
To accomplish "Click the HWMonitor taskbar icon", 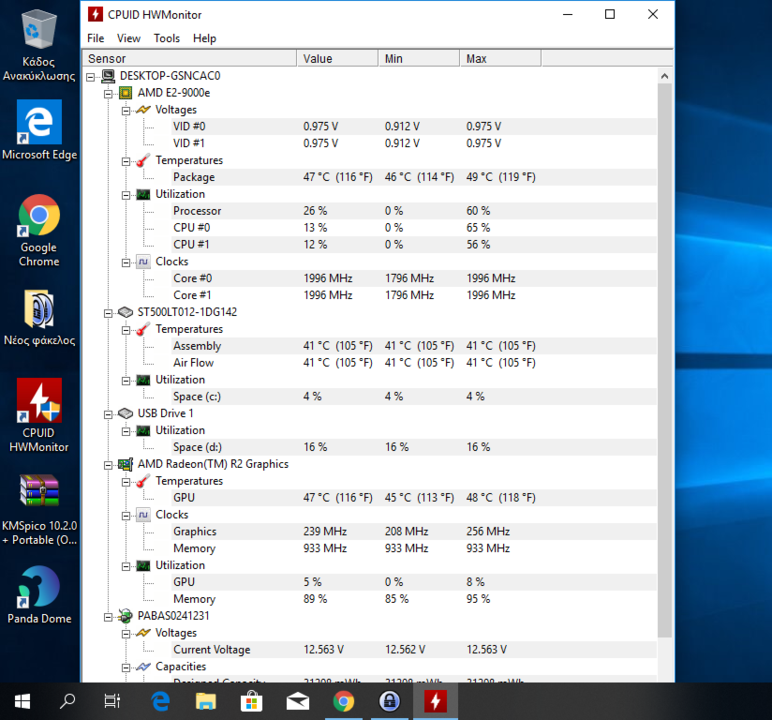I will 435,701.
